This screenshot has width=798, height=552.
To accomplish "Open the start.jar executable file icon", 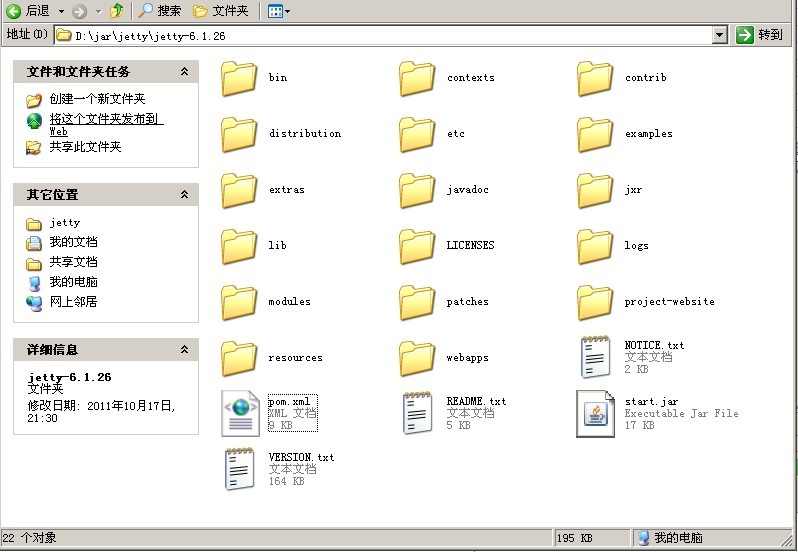I will pos(596,413).
